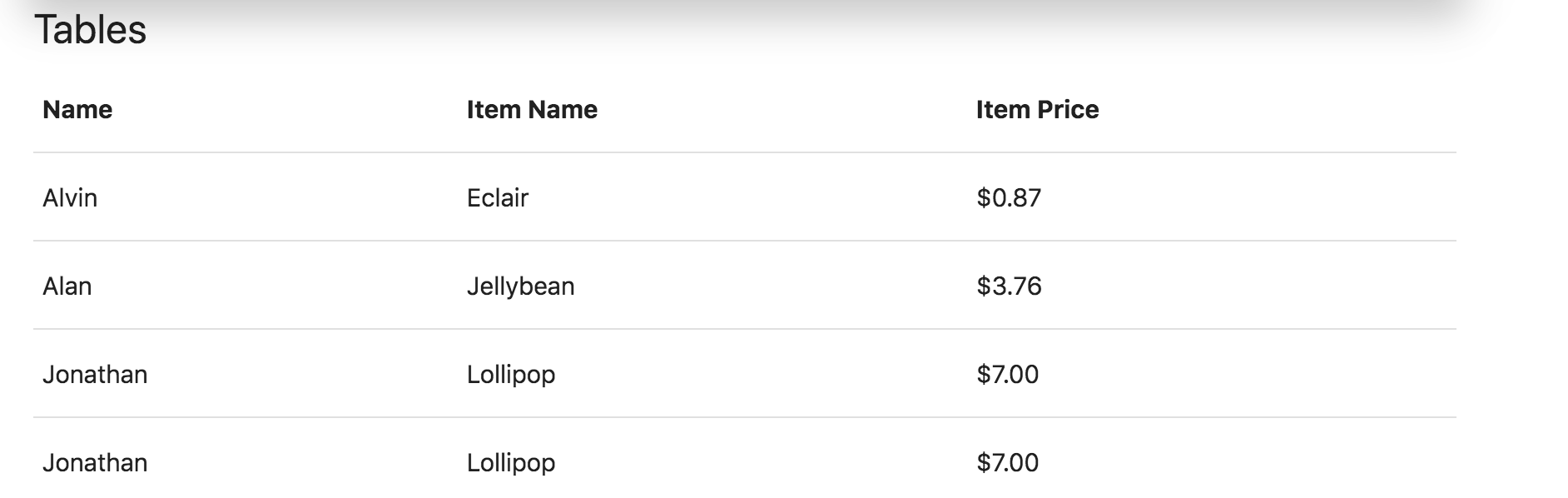Screen dimensions: 1568x498
Task: Click the $0.87 price cell
Action: pyautogui.click(x=1009, y=198)
